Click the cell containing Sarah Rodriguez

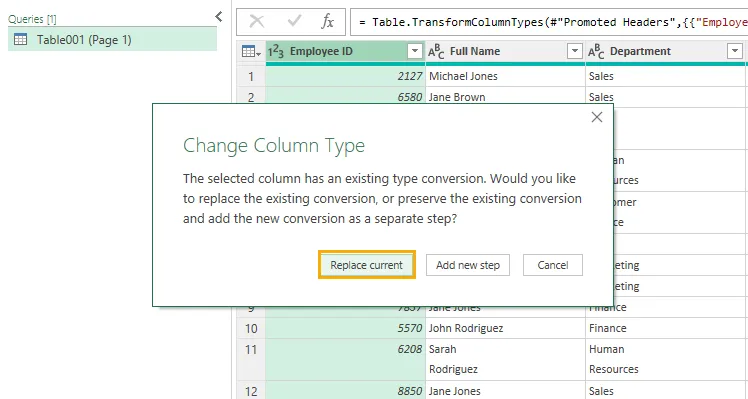tap(505, 359)
